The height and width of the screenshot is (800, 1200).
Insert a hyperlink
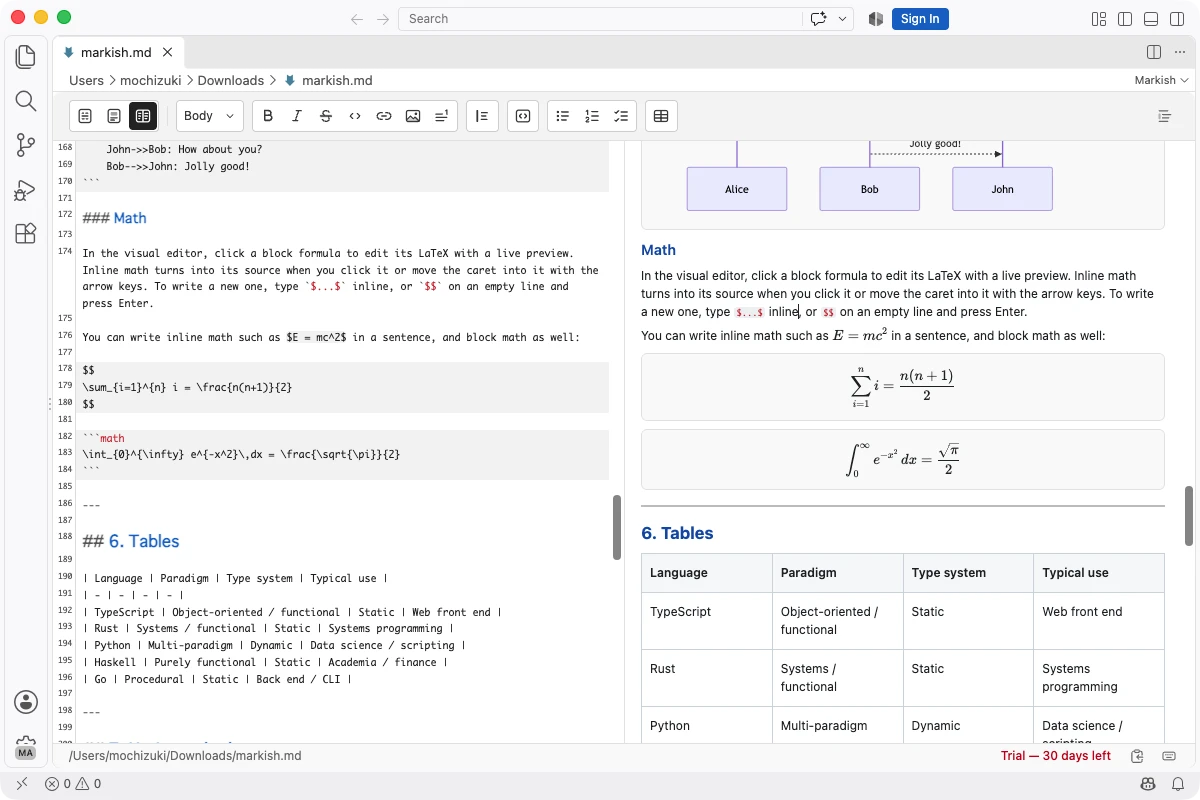click(x=384, y=116)
